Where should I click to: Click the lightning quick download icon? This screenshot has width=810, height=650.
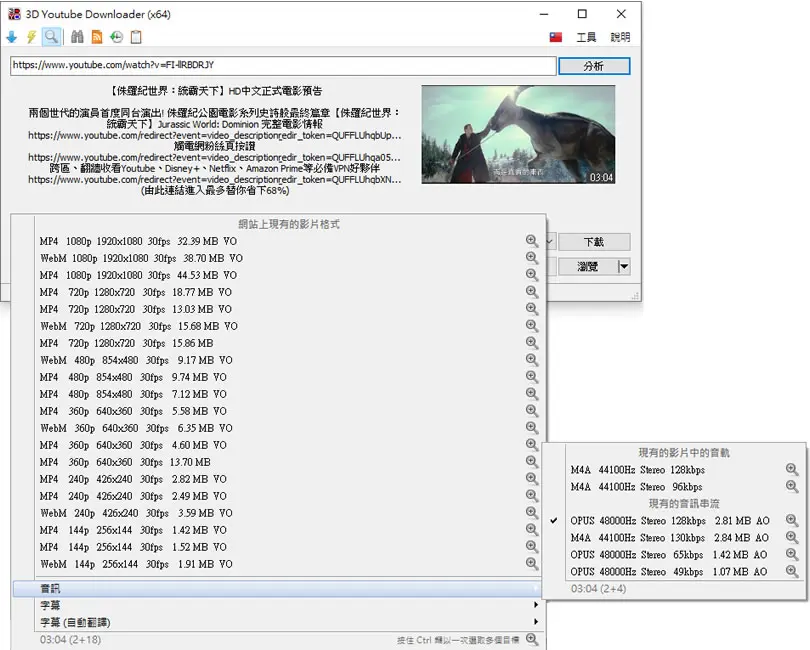click(x=32, y=37)
